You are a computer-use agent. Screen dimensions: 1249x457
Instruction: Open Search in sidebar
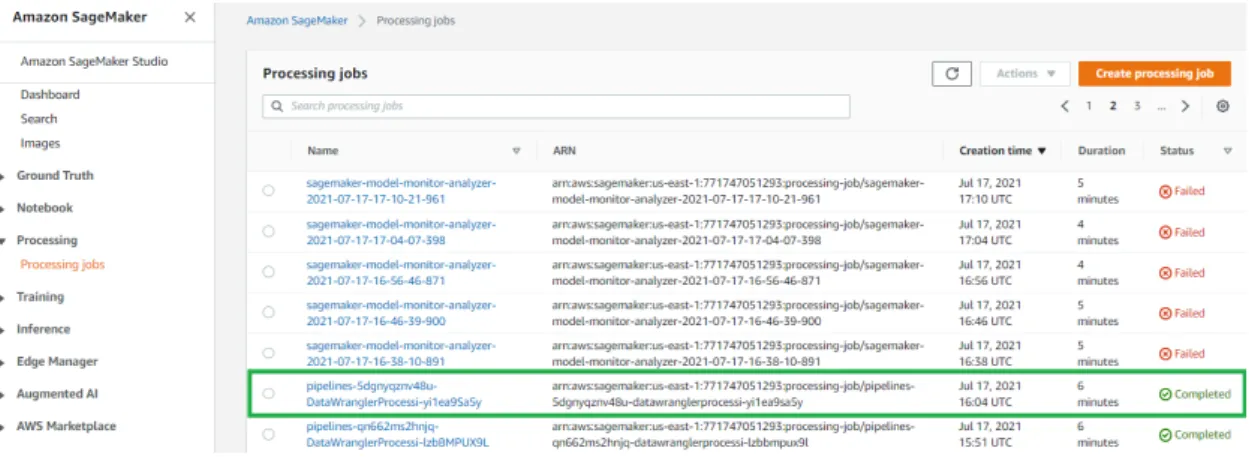click(x=39, y=118)
